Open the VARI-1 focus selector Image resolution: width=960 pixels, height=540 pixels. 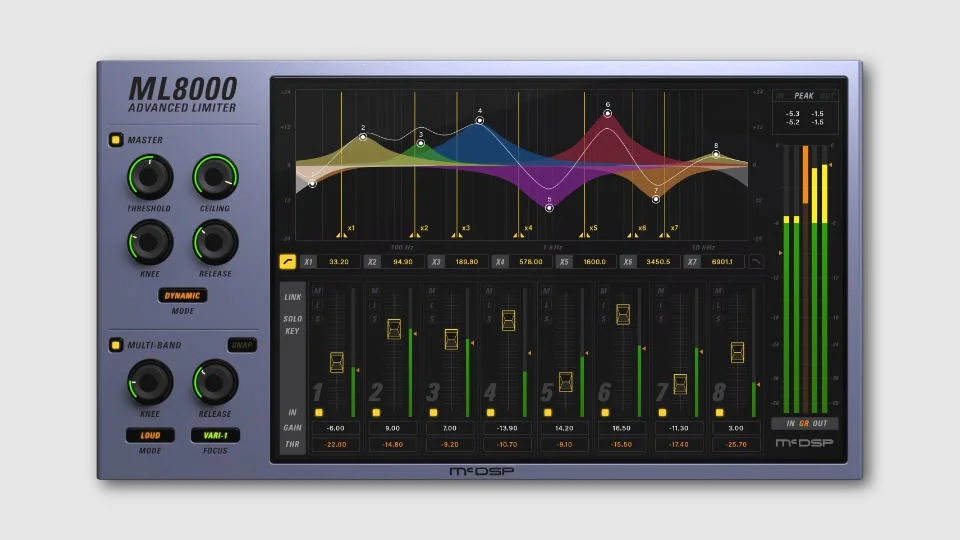pos(215,435)
